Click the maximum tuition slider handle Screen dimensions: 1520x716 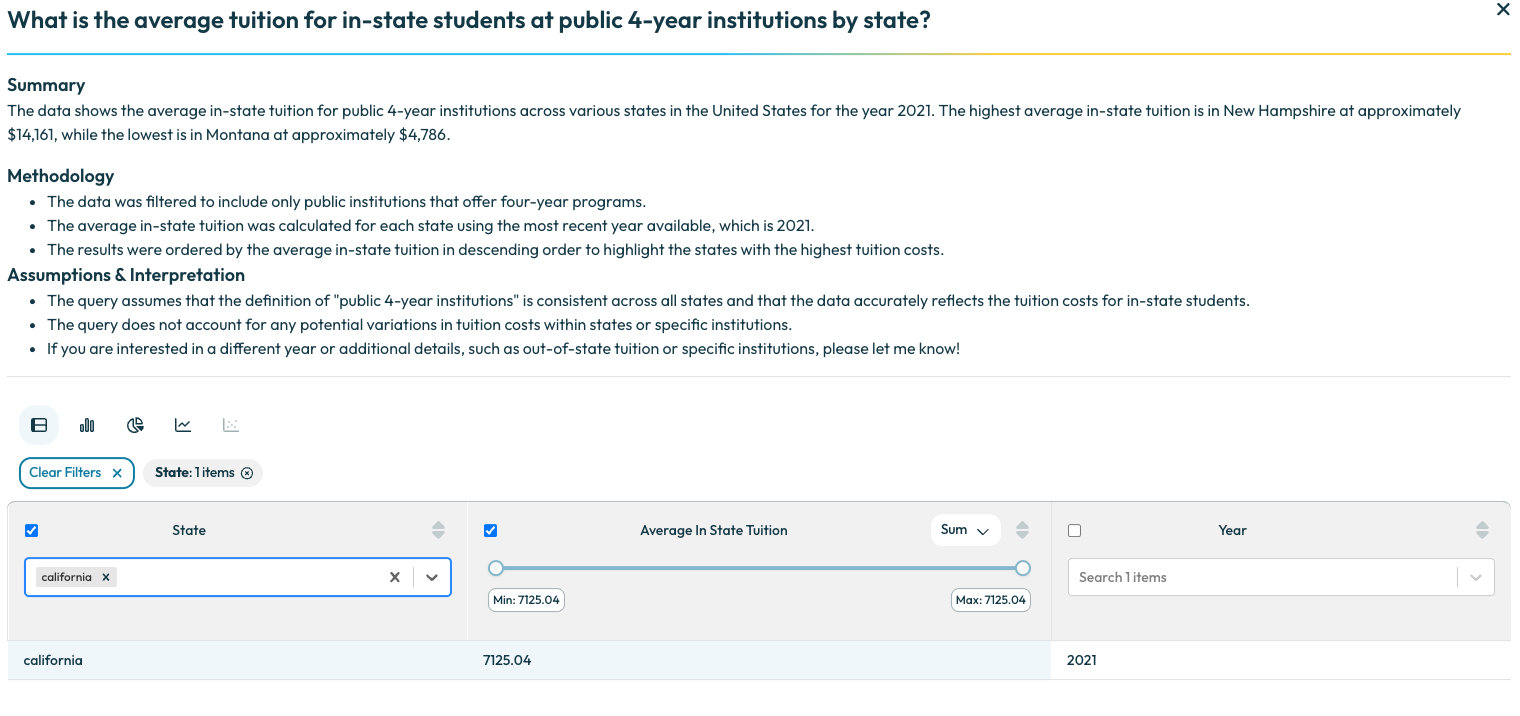pyautogui.click(x=1022, y=568)
